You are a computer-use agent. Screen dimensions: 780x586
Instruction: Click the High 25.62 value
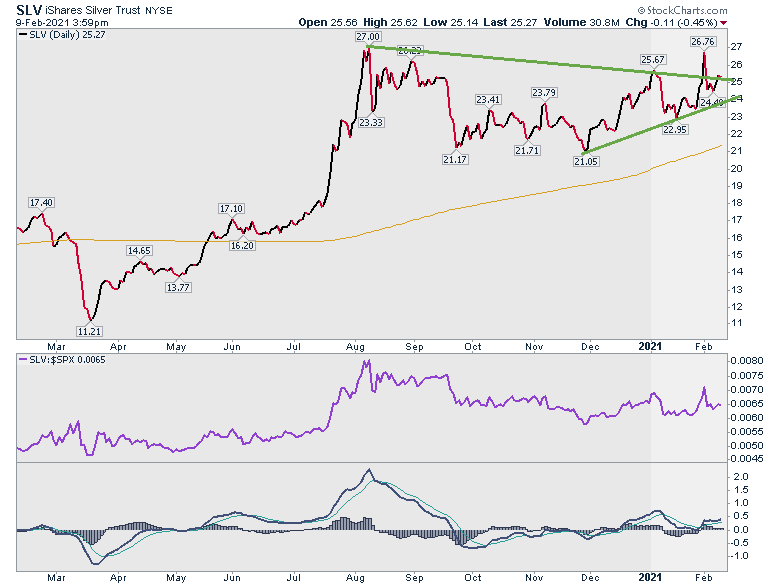(390, 22)
